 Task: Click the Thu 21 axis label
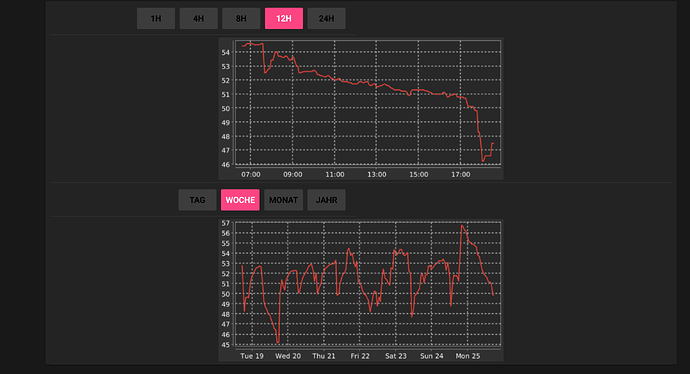(324, 356)
